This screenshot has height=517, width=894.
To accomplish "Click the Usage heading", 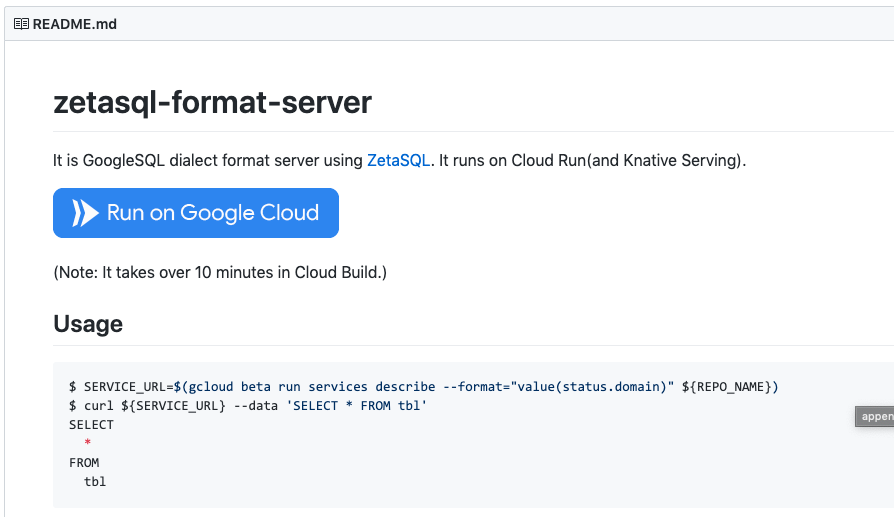I will 88,324.
